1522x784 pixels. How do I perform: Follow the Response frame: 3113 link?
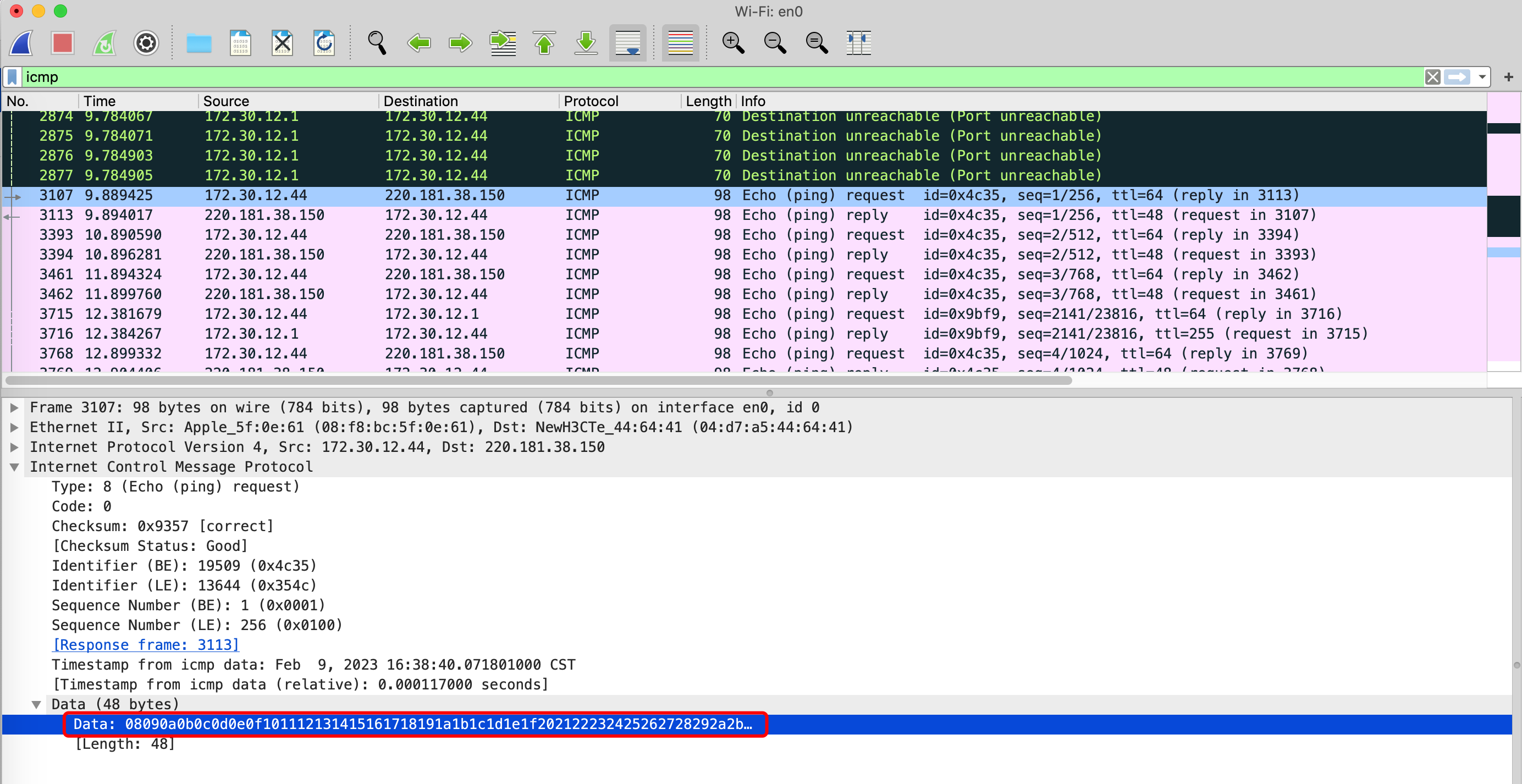click(146, 644)
